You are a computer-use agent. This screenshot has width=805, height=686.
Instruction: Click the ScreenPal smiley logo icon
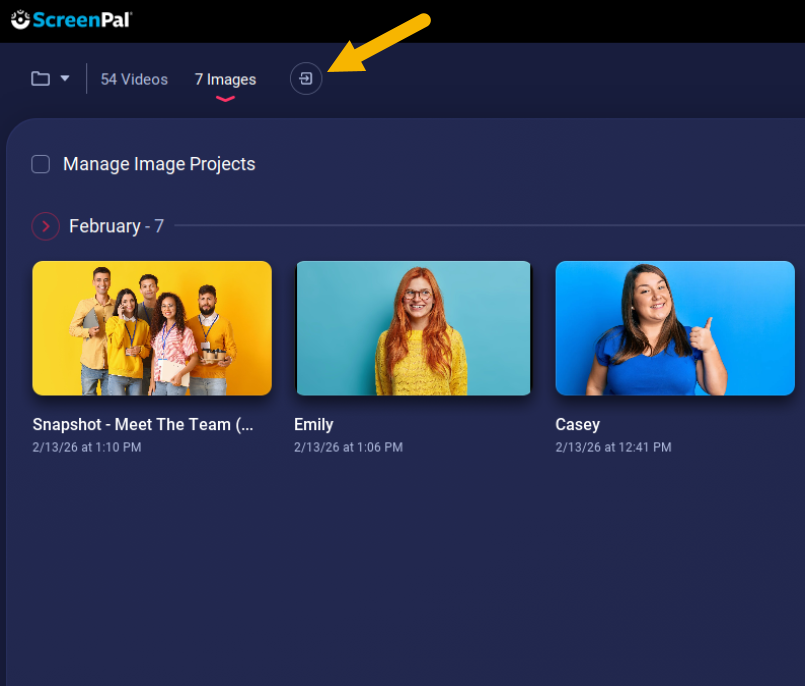(20, 19)
